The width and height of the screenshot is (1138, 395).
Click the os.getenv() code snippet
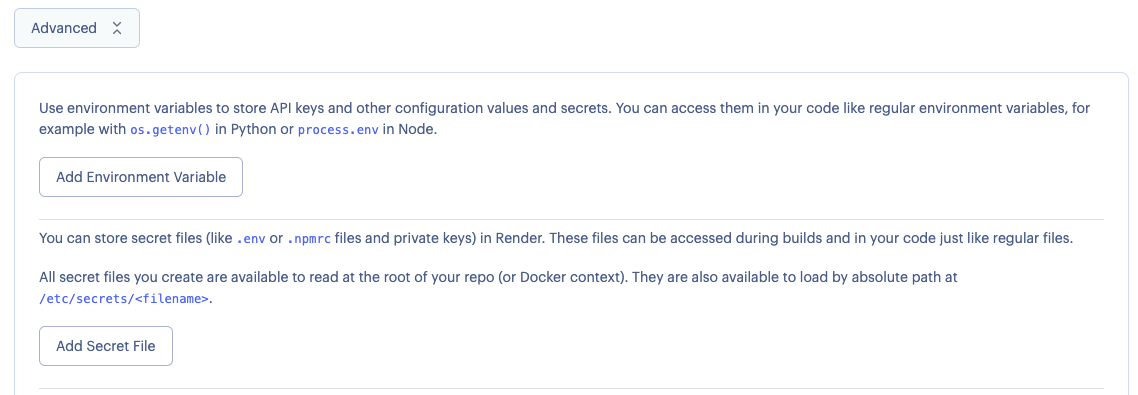point(171,133)
